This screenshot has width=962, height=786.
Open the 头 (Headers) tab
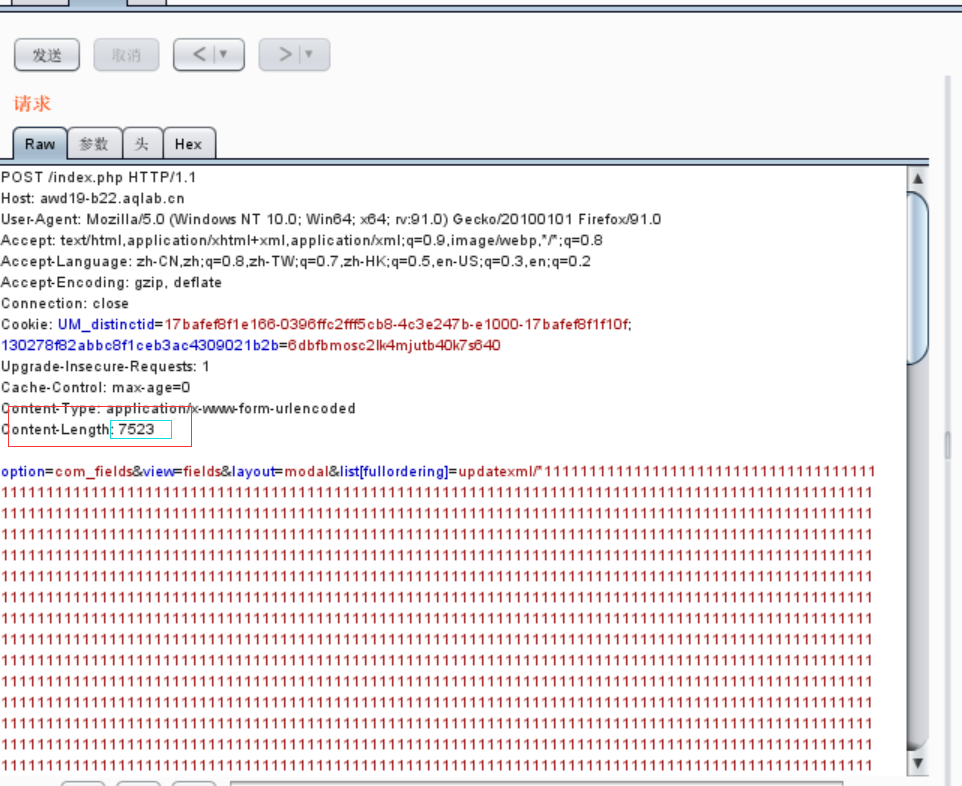142,144
